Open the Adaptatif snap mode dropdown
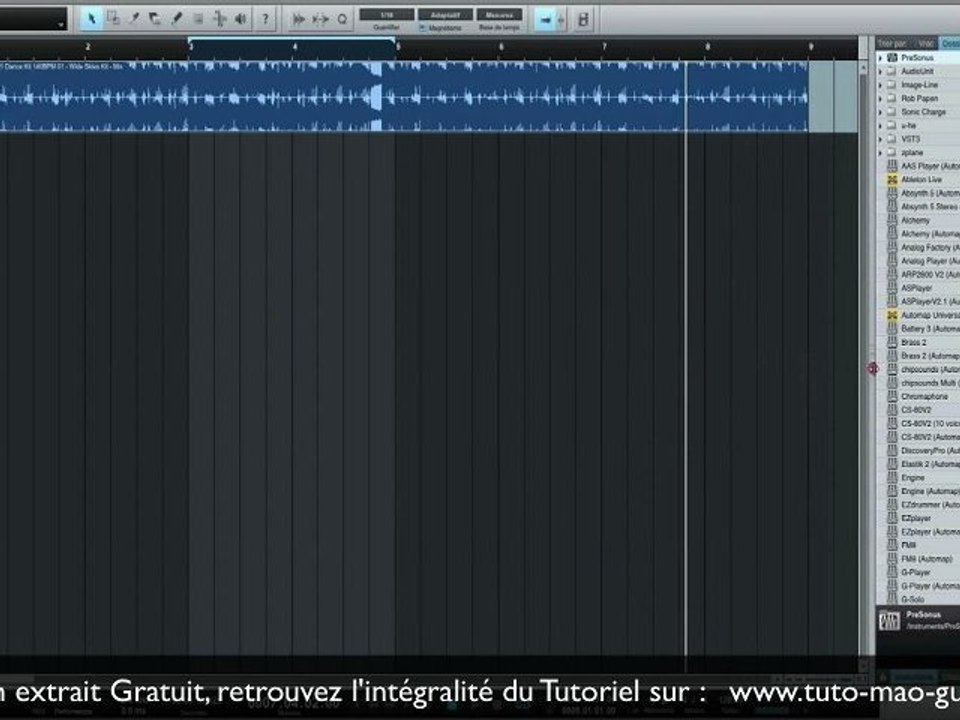960x720 pixels. [445, 15]
